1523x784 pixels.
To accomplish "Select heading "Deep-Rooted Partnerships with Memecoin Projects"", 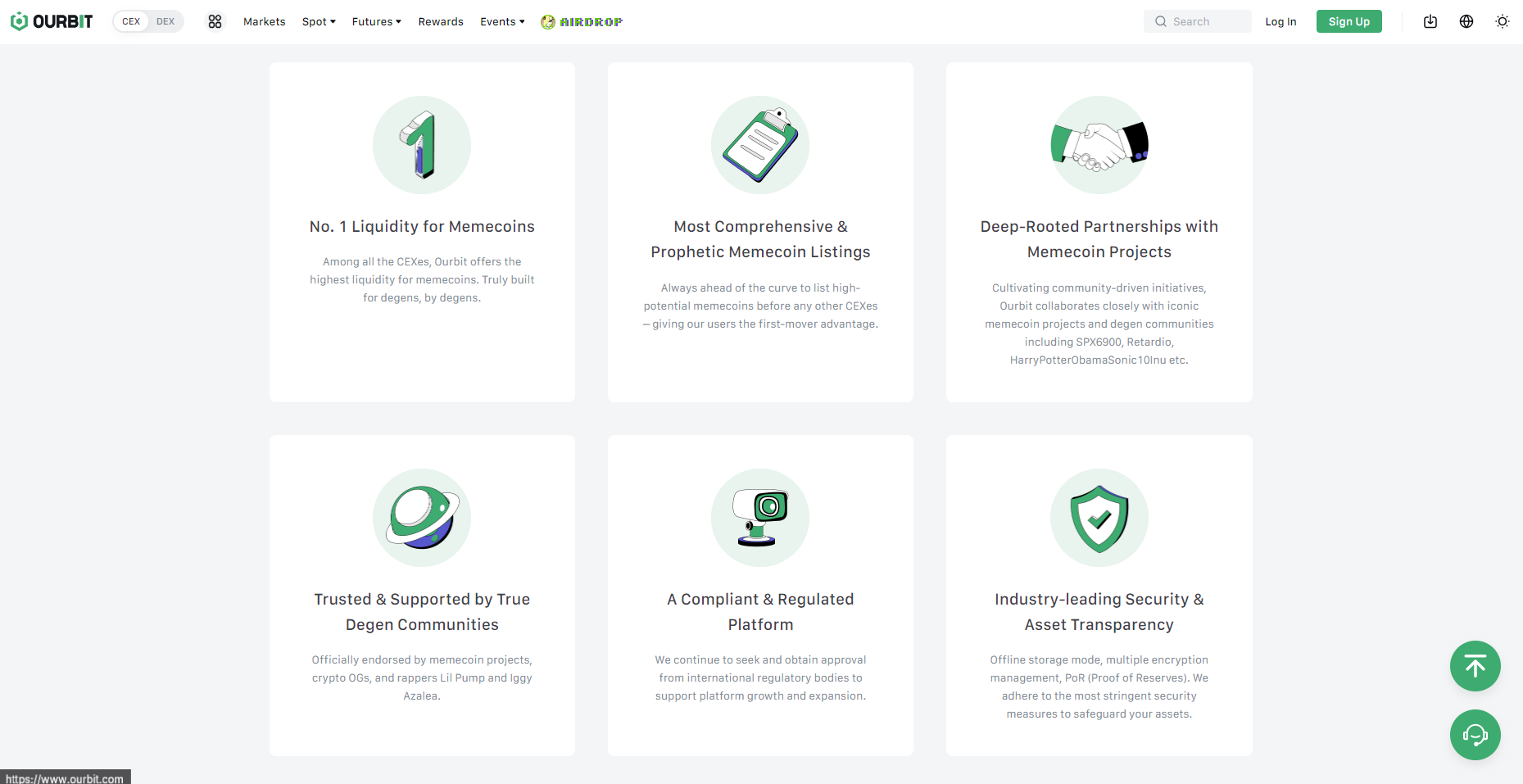I will [1099, 239].
